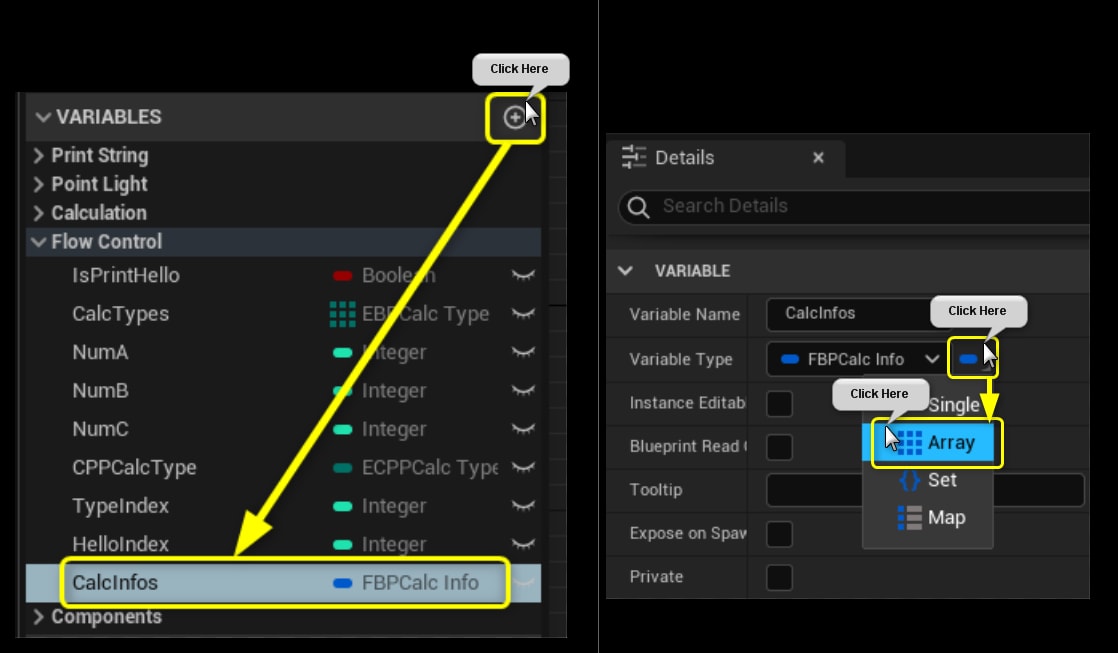Enable the Instance Editable checkbox
Screen dimensions: 1118x653
point(779,403)
